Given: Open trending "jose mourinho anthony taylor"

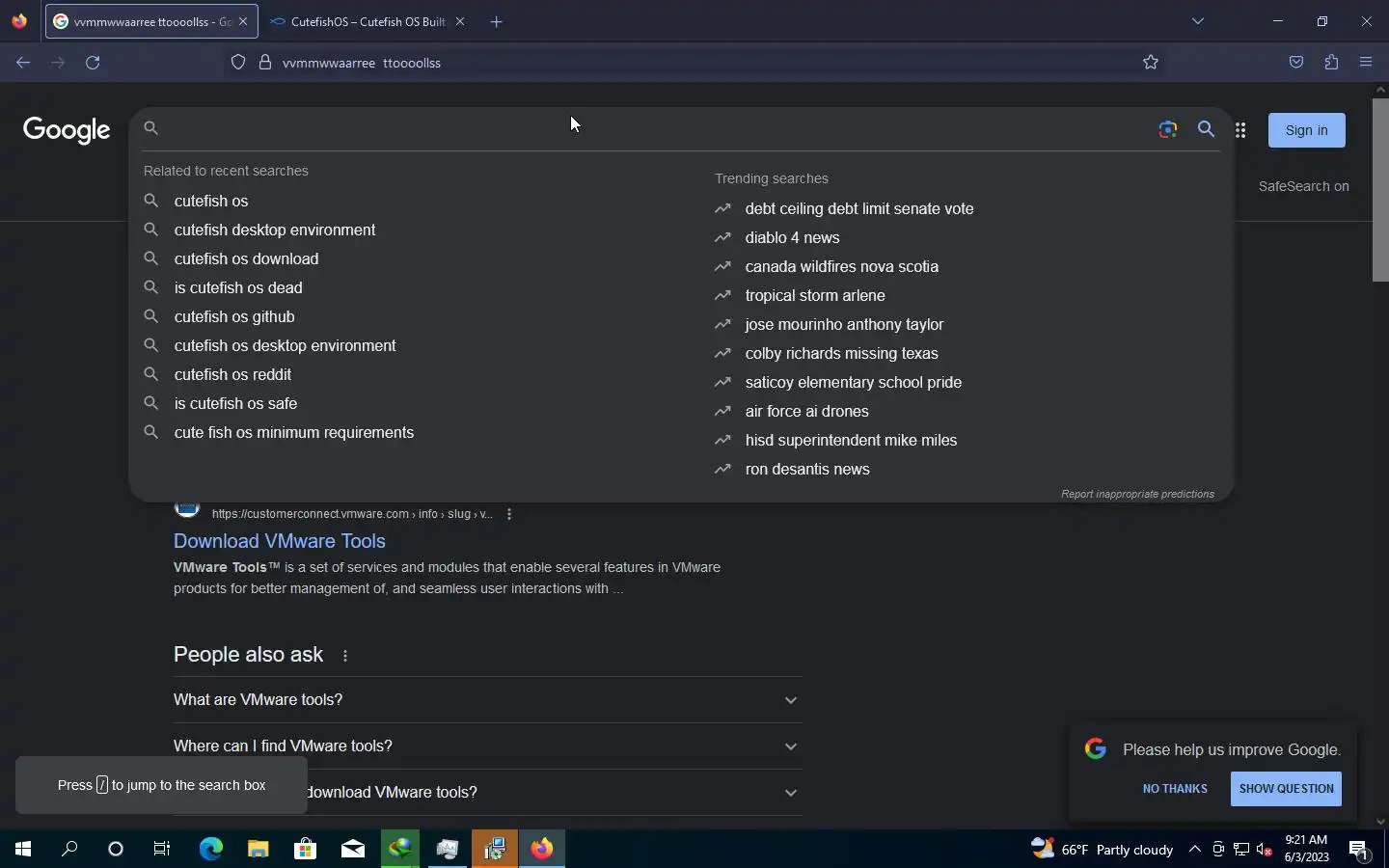Looking at the screenshot, I should (x=844, y=324).
